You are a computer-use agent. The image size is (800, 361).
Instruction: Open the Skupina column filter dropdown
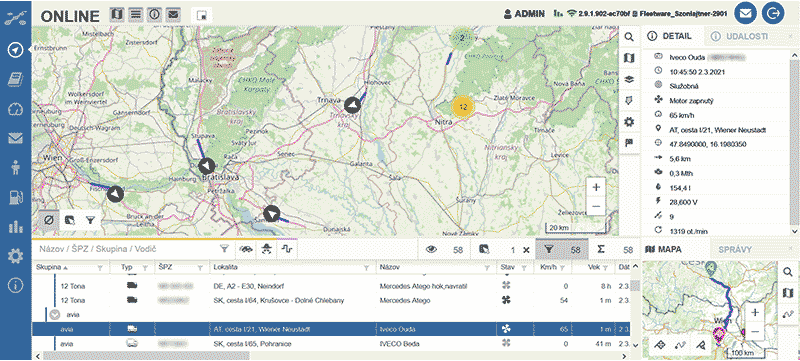(100, 267)
